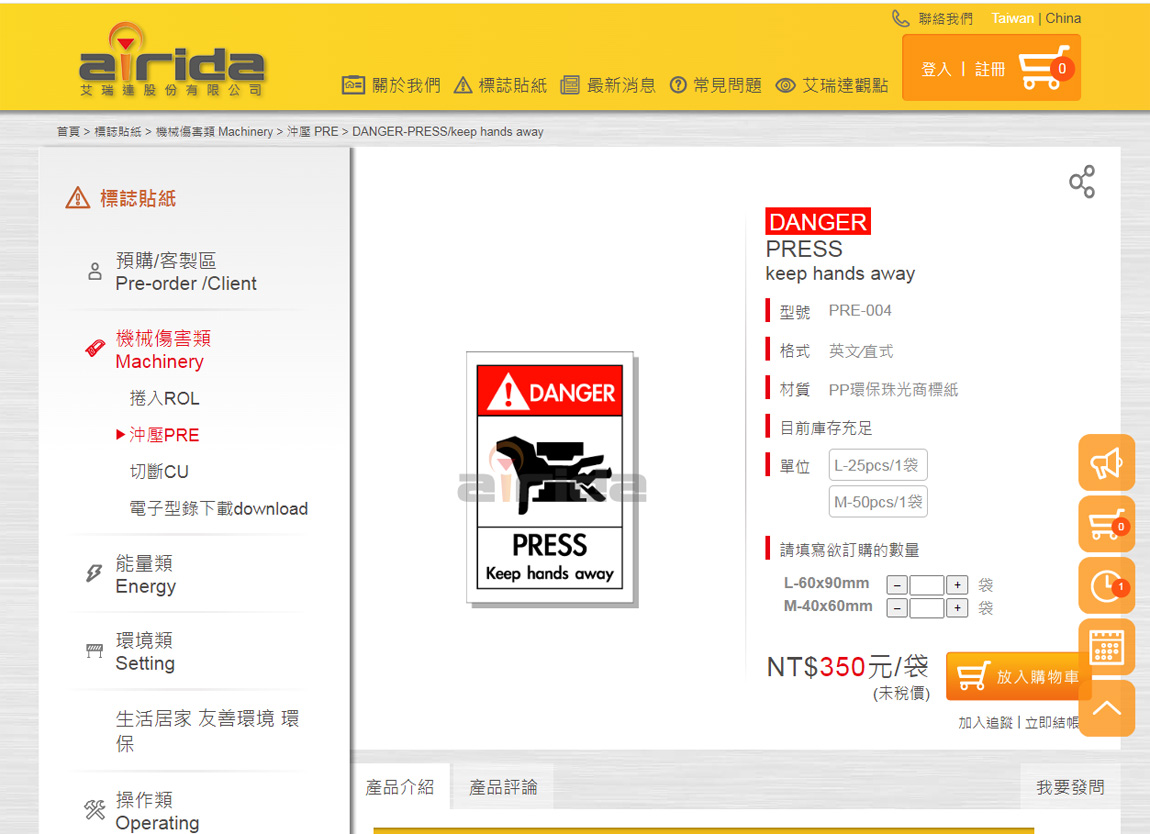Click the megaphone announcement floating icon

[x=1106, y=463]
